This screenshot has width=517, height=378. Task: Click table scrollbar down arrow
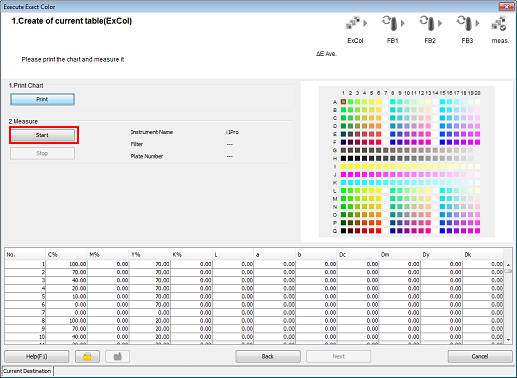508,340
